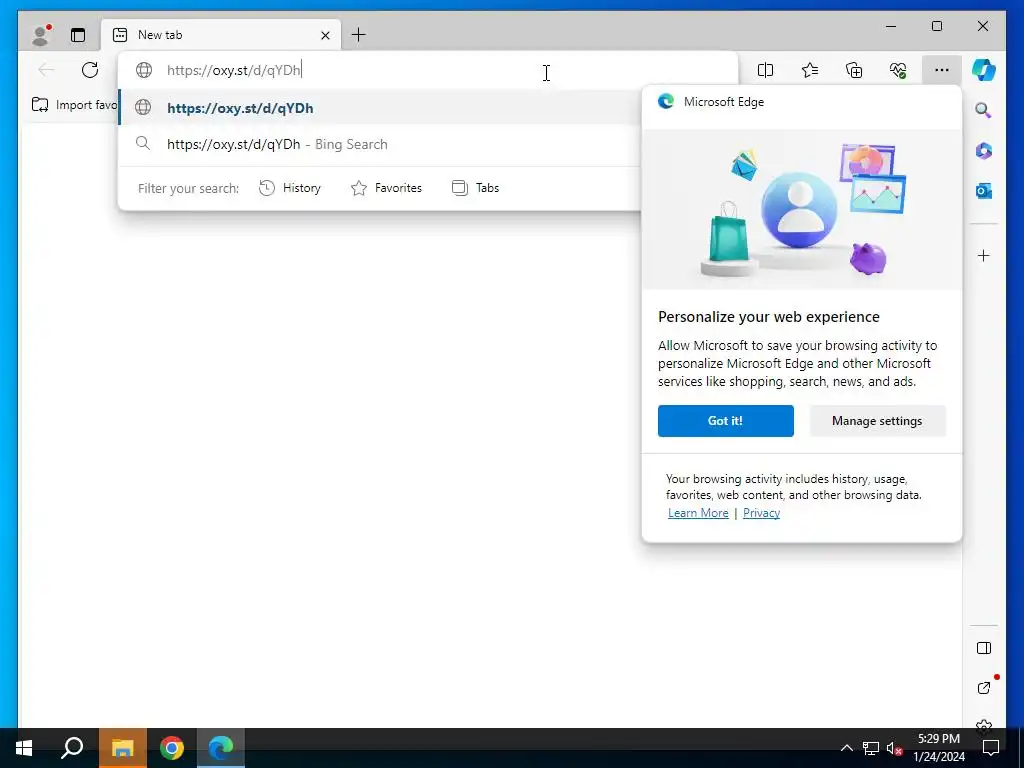Image resolution: width=1024 pixels, height=768 pixels.
Task: Filter search by History
Action: (290, 188)
